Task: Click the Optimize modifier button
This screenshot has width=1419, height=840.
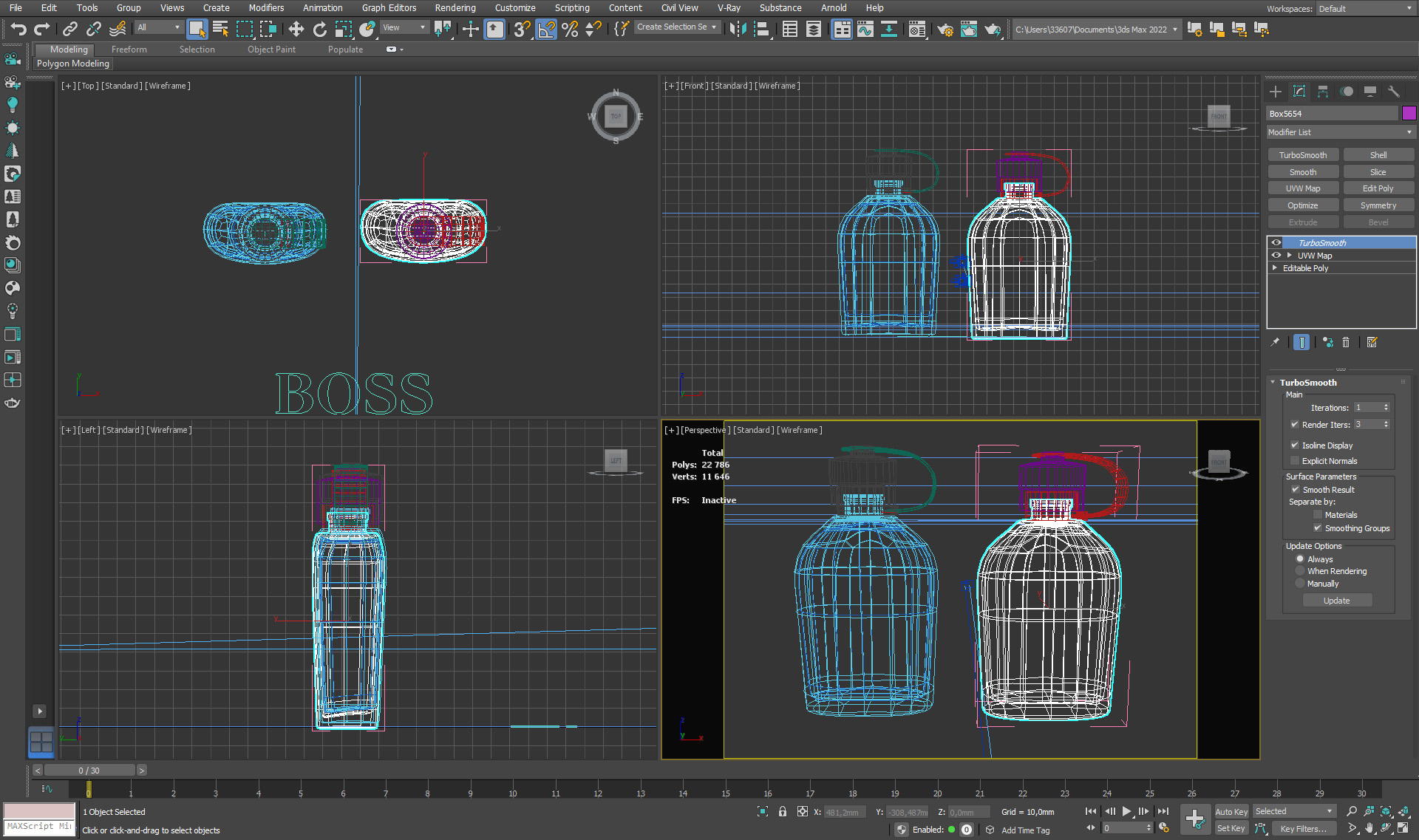Action: click(1302, 205)
